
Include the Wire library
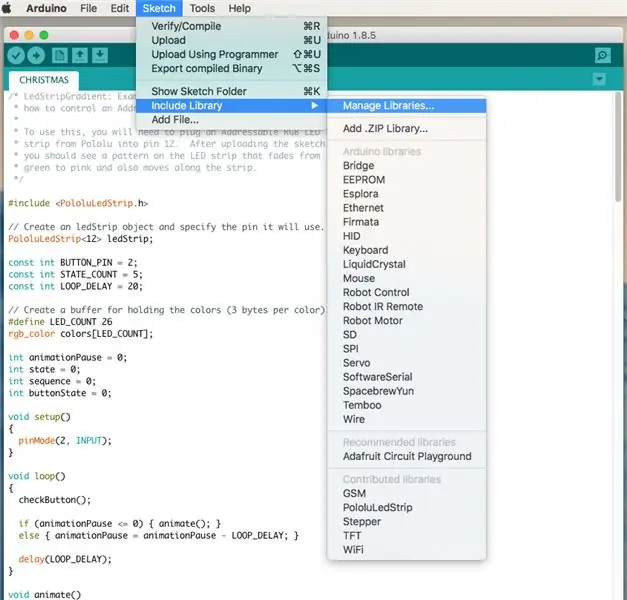[406, 419]
